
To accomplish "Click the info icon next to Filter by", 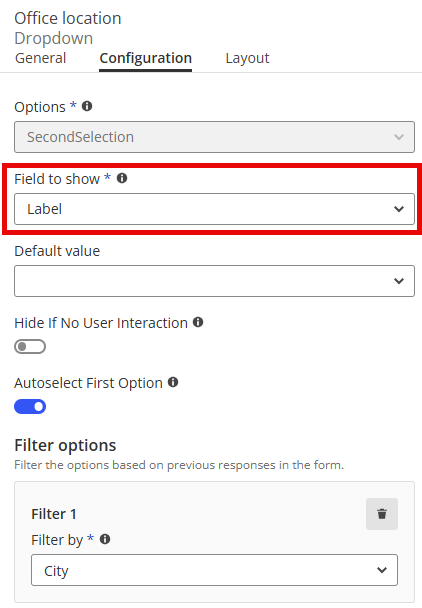I will click(x=105, y=539).
